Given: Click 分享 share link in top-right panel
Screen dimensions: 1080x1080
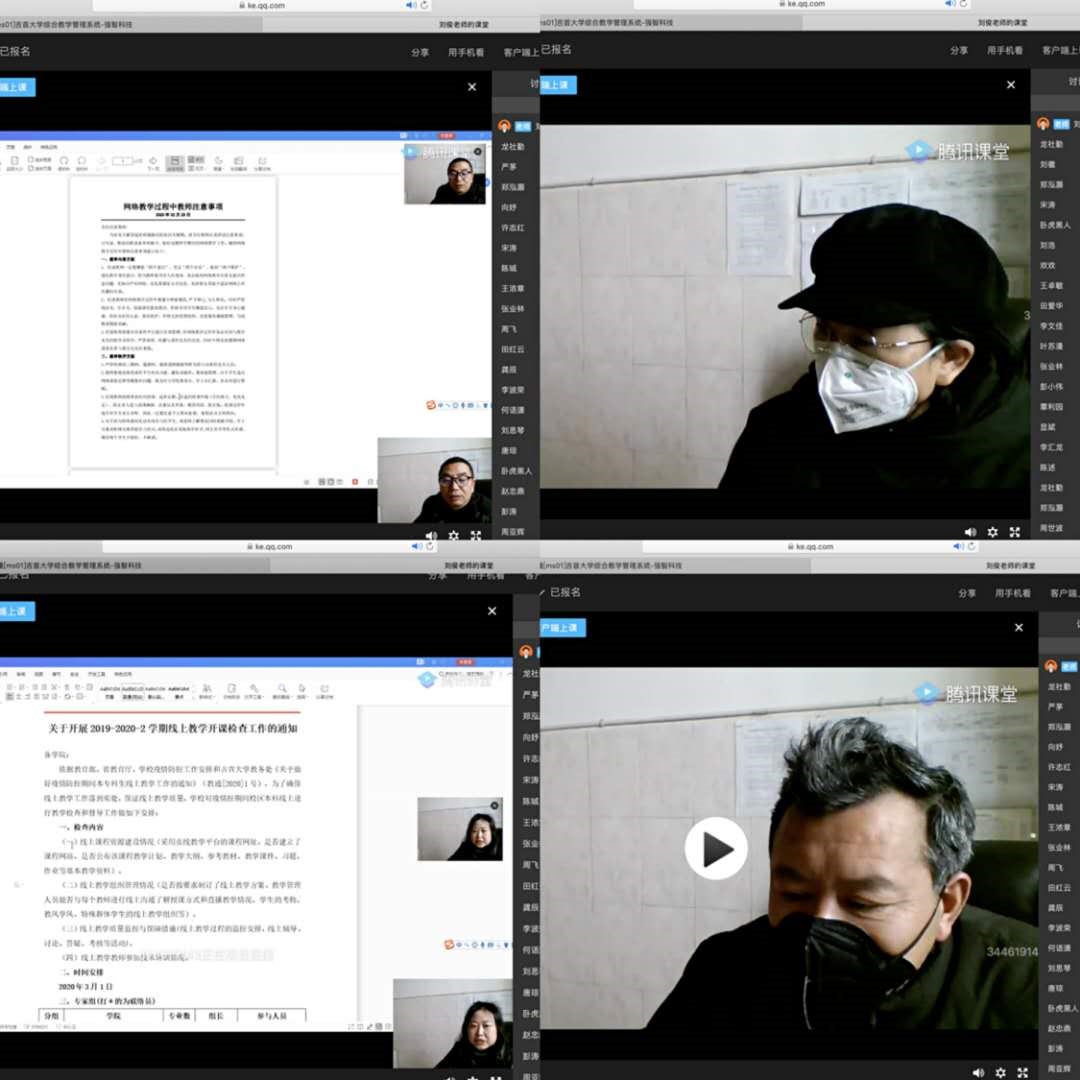Looking at the screenshot, I should (959, 50).
